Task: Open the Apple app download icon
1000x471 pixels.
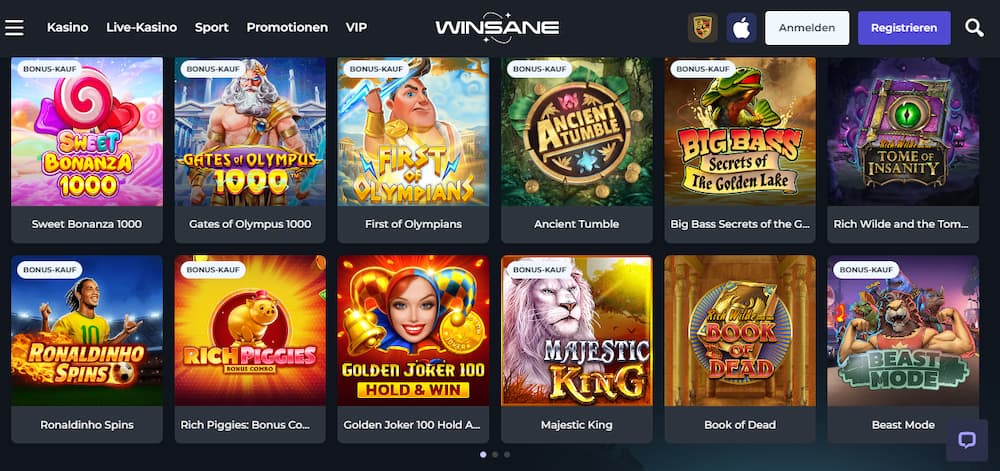Action: [x=741, y=28]
